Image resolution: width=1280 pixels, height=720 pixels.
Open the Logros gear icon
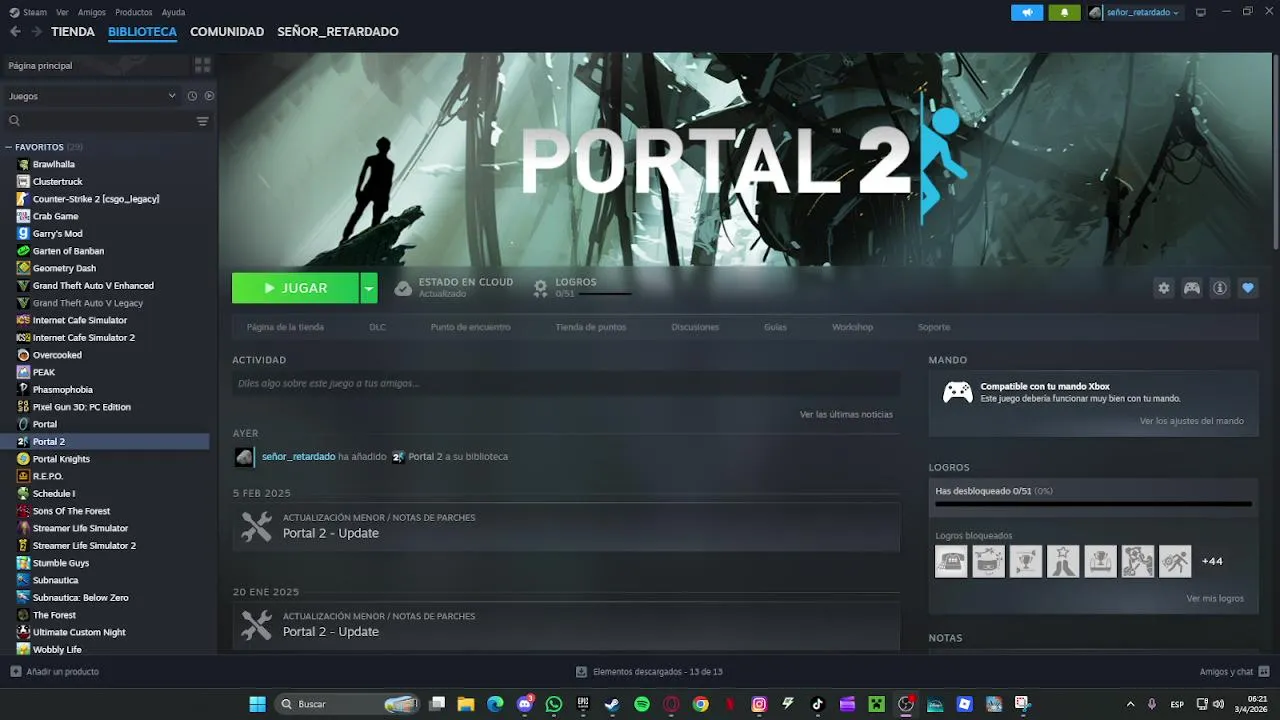[540, 288]
